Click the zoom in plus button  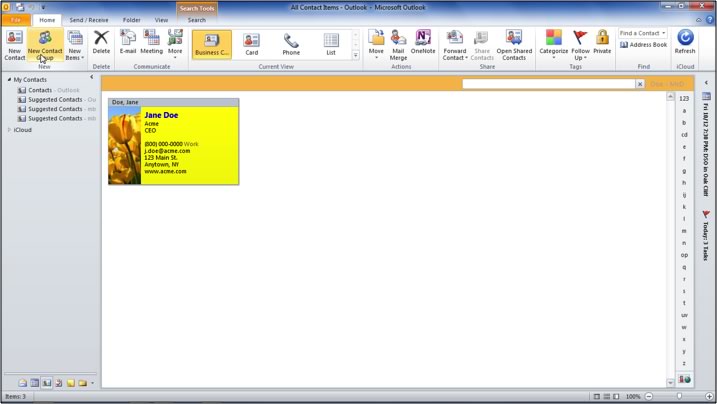tap(709, 396)
